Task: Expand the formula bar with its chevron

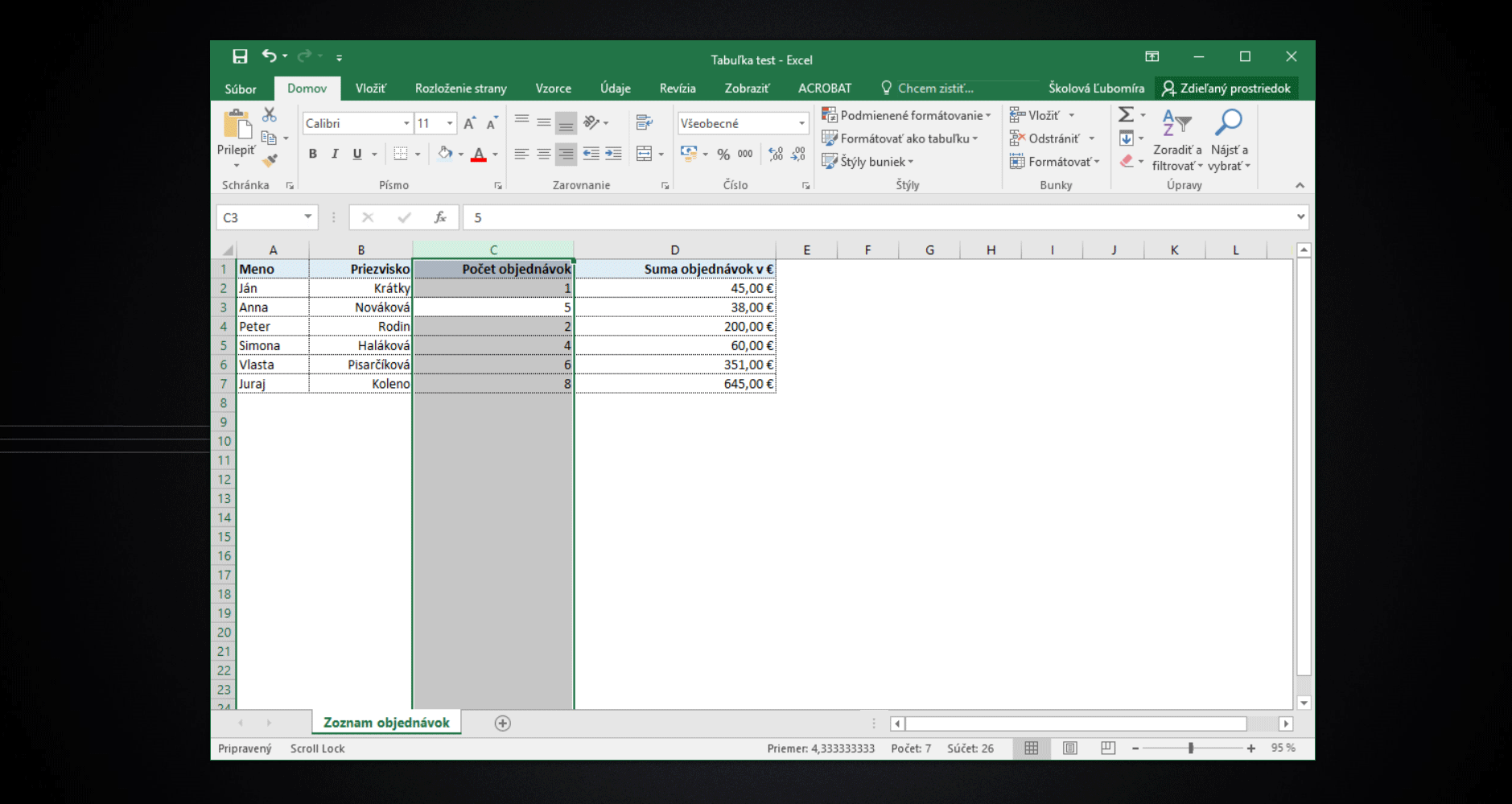Action: [x=1300, y=216]
